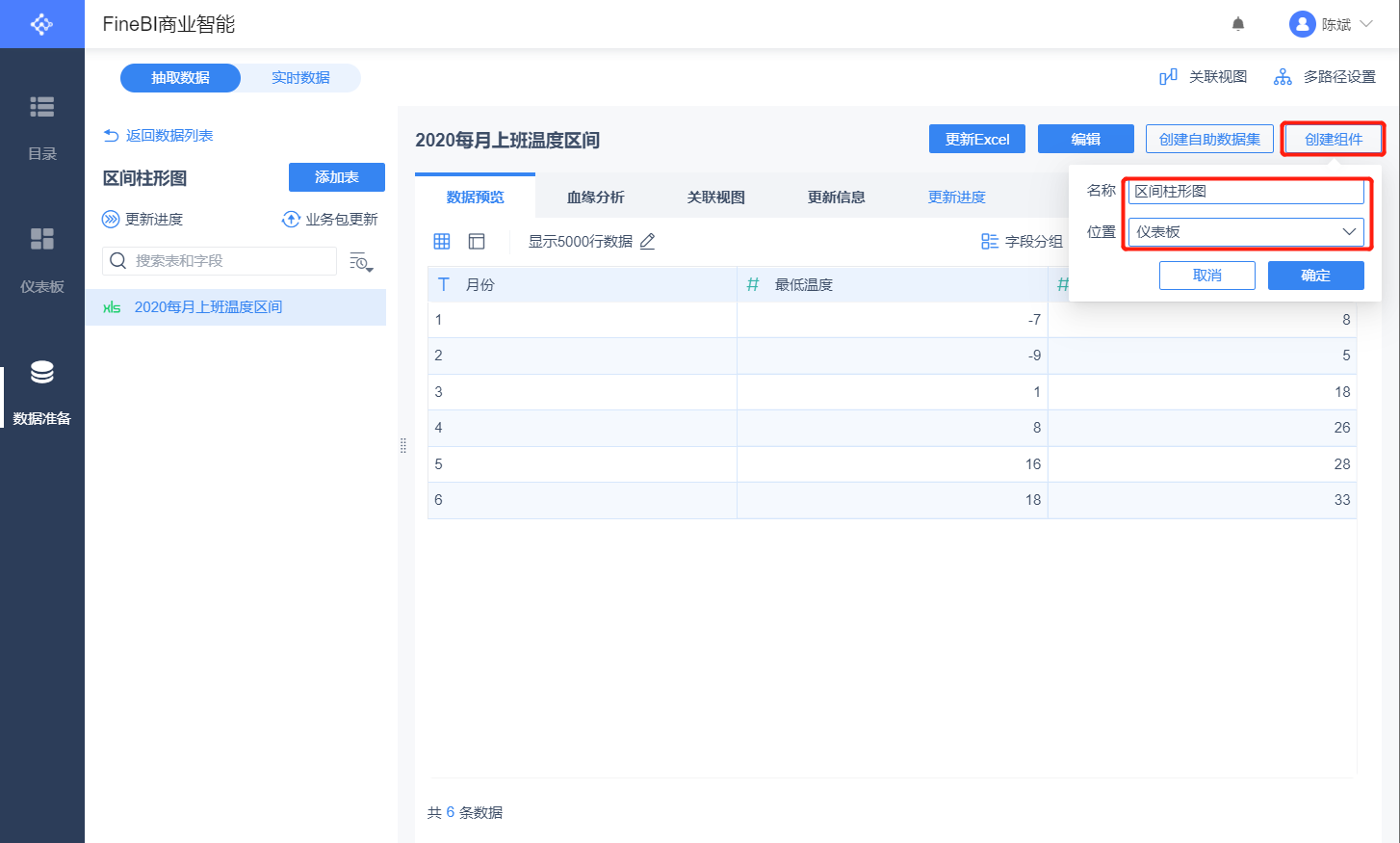
Task: Open the 目录 directory sidebar icon
Action: click(42, 107)
